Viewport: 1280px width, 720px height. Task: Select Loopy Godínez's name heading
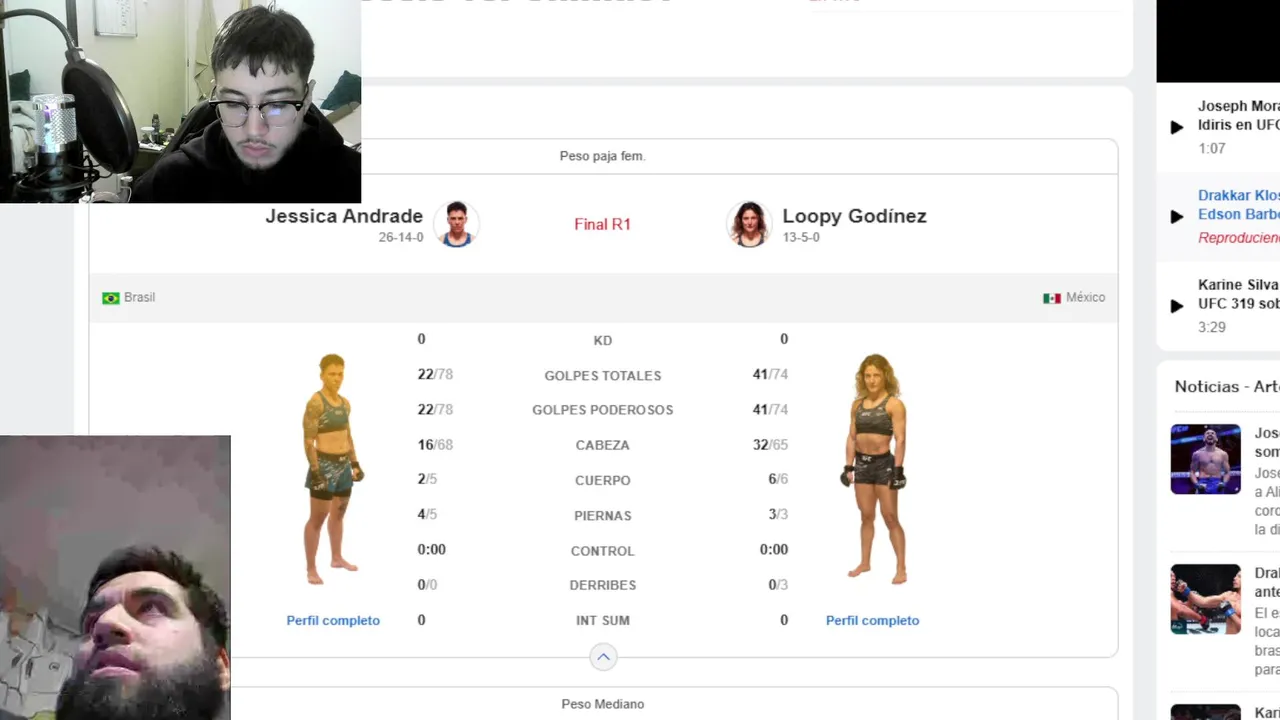coord(854,216)
